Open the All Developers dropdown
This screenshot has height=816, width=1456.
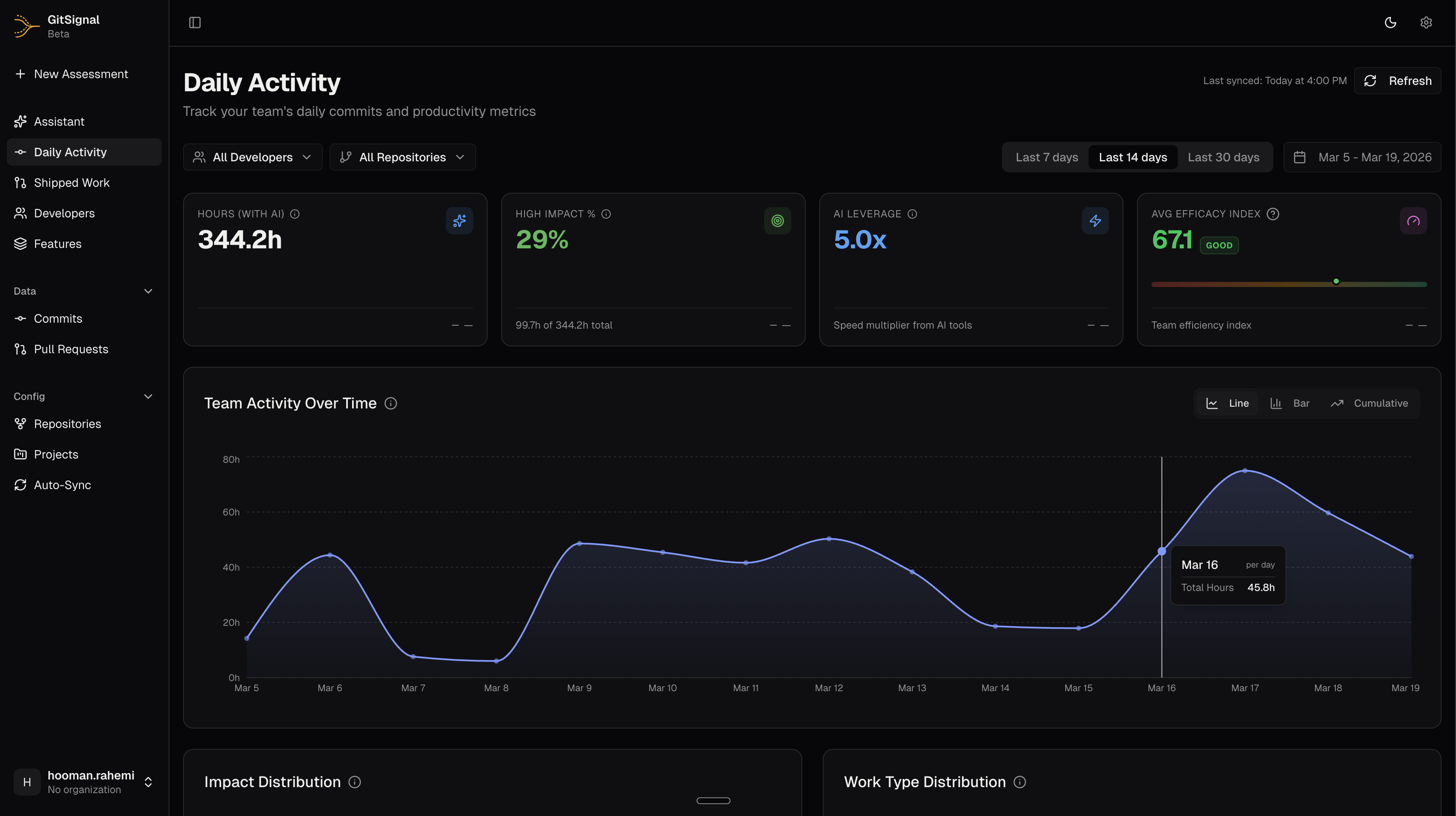(x=252, y=157)
